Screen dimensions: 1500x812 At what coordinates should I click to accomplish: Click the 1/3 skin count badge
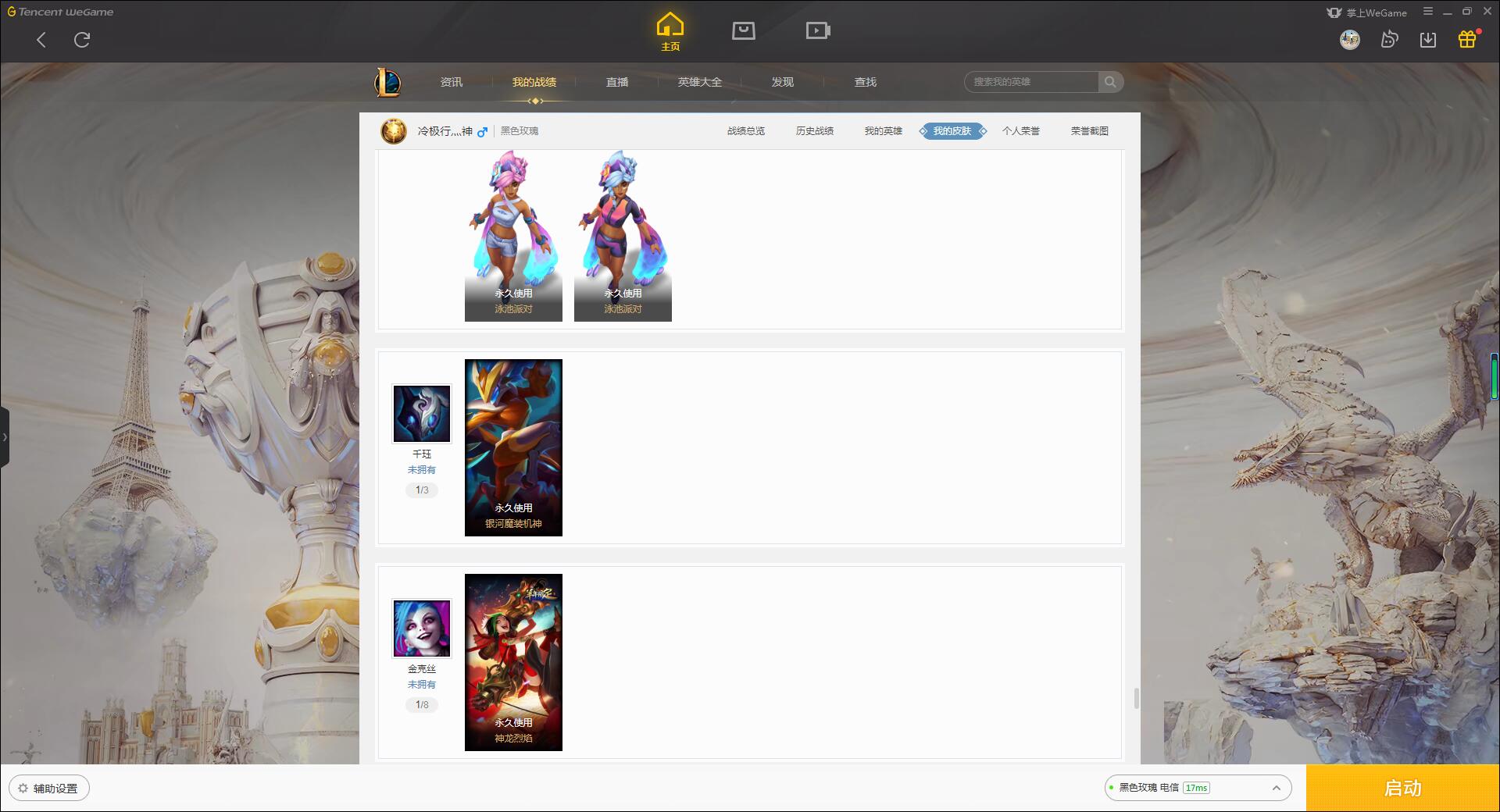(x=422, y=490)
